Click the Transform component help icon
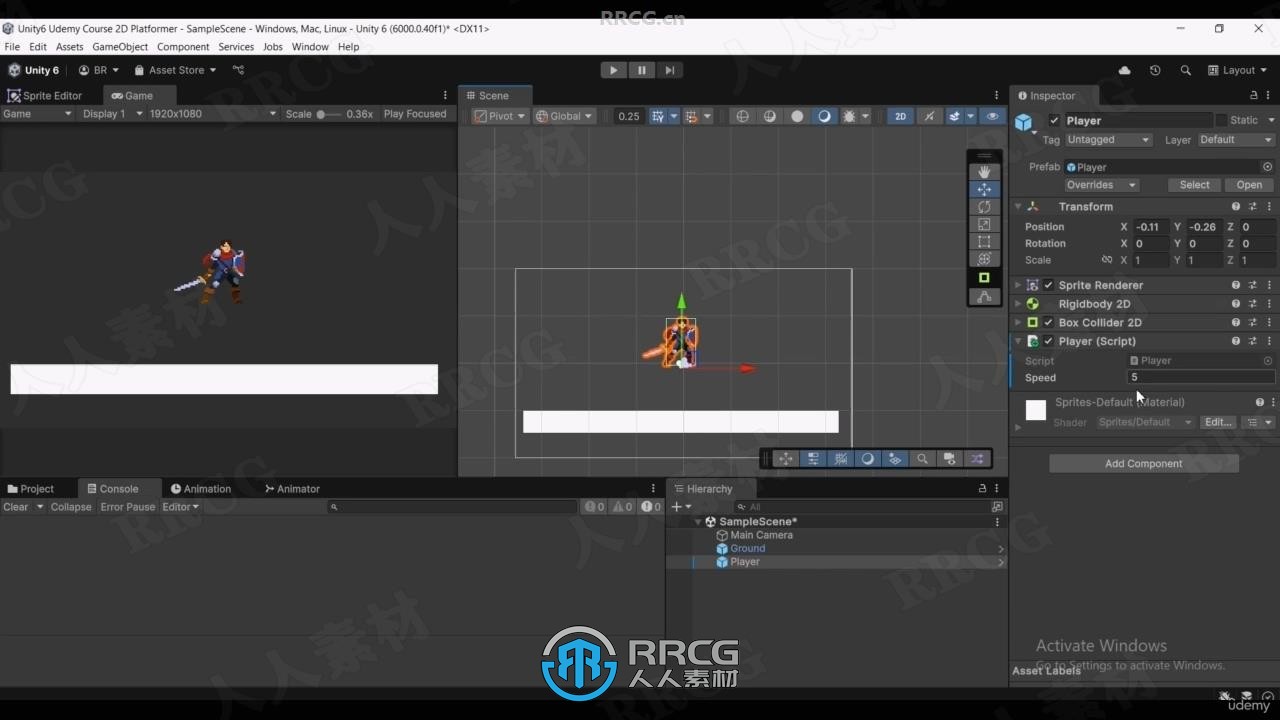This screenshot has height=720, width=1280. click(x=1236, y=206)
